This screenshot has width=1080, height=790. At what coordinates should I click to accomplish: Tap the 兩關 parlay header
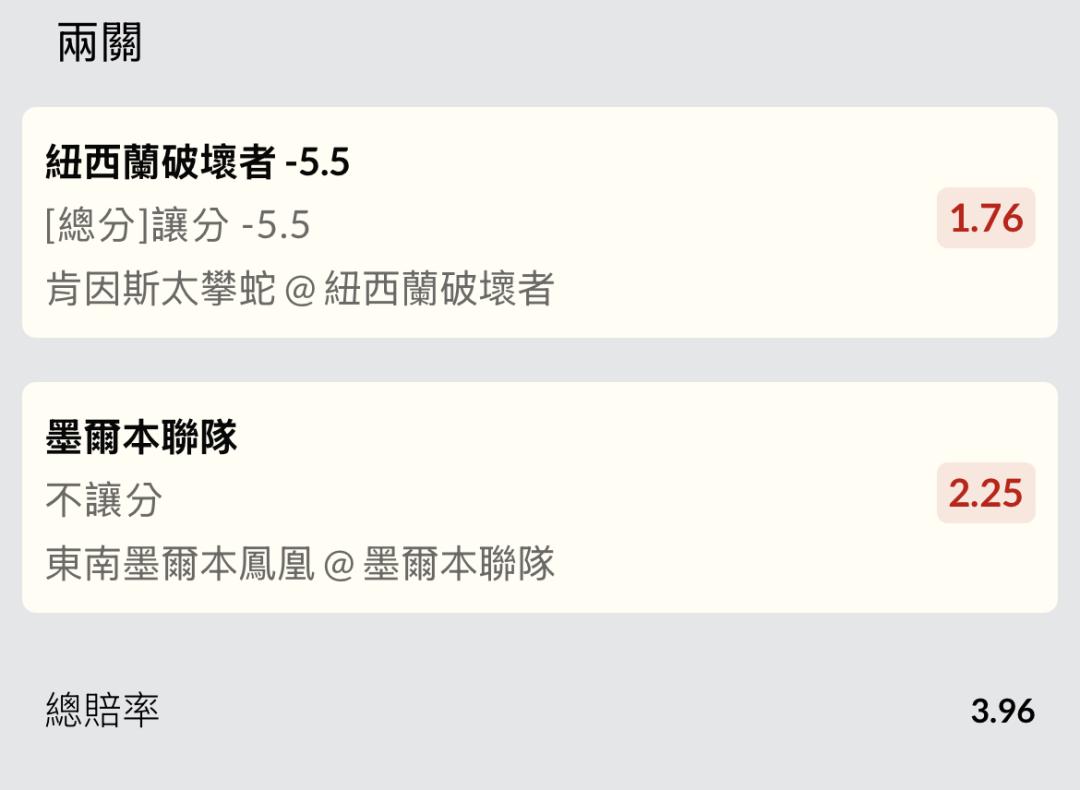coord(100,45)
